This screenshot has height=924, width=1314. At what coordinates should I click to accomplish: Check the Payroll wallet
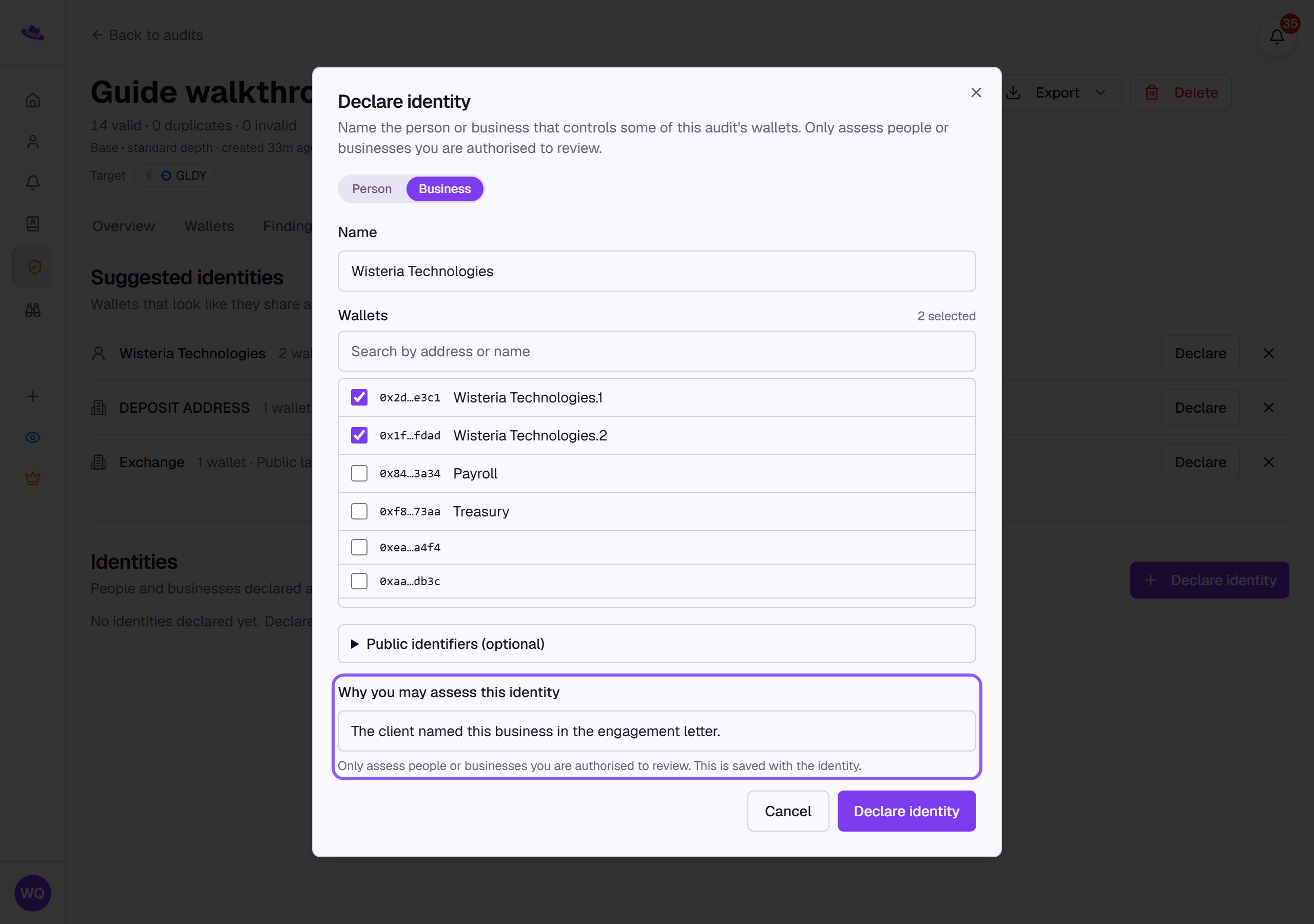click(359, 473)
